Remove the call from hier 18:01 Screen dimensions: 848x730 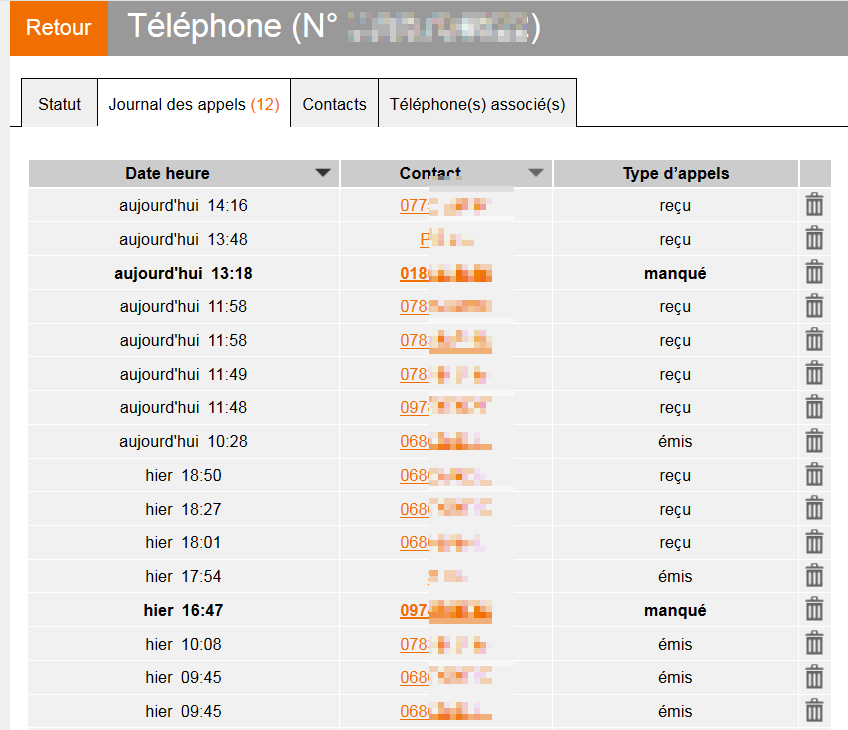click(814, 542)
